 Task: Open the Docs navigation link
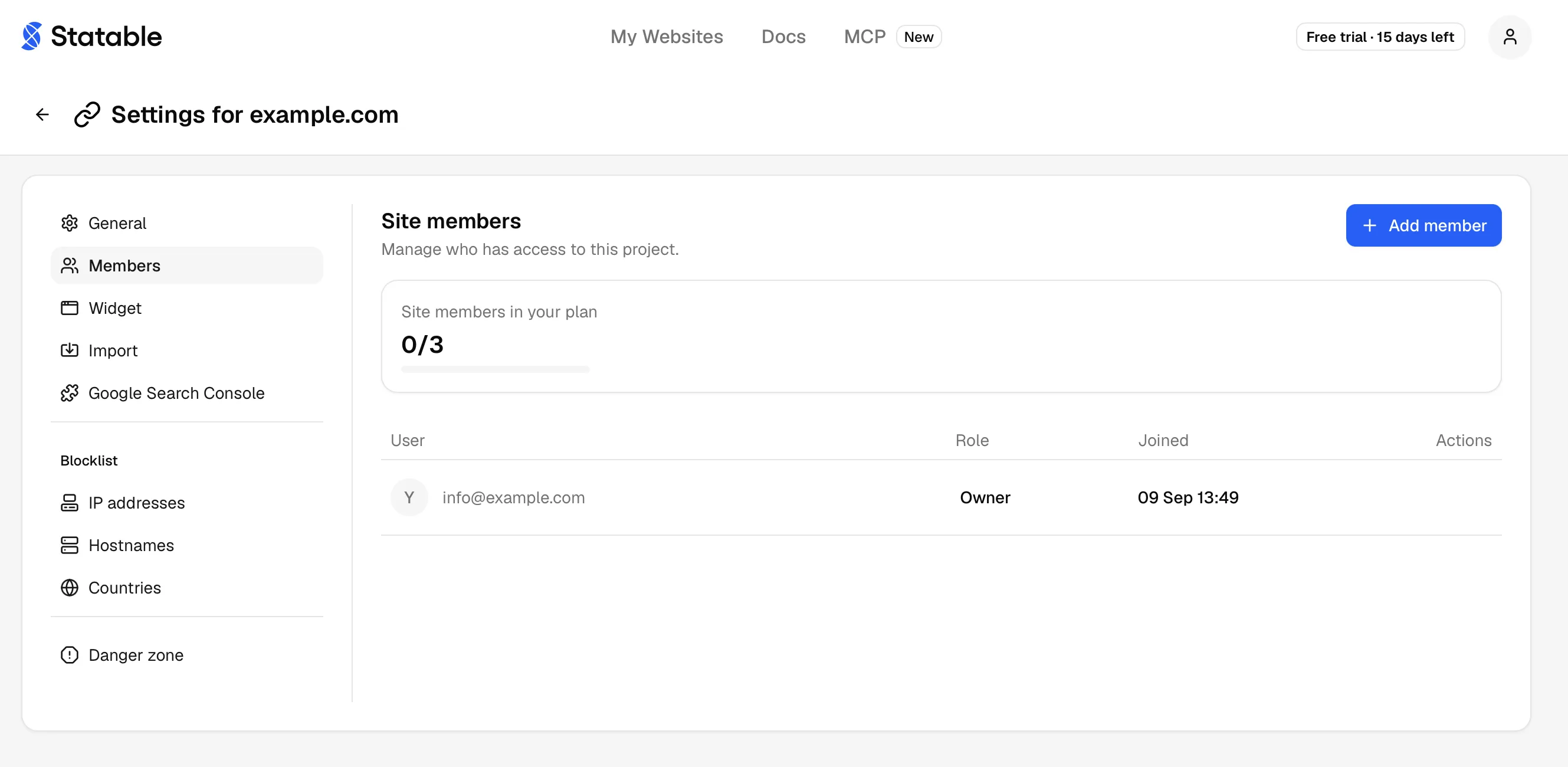783,37
